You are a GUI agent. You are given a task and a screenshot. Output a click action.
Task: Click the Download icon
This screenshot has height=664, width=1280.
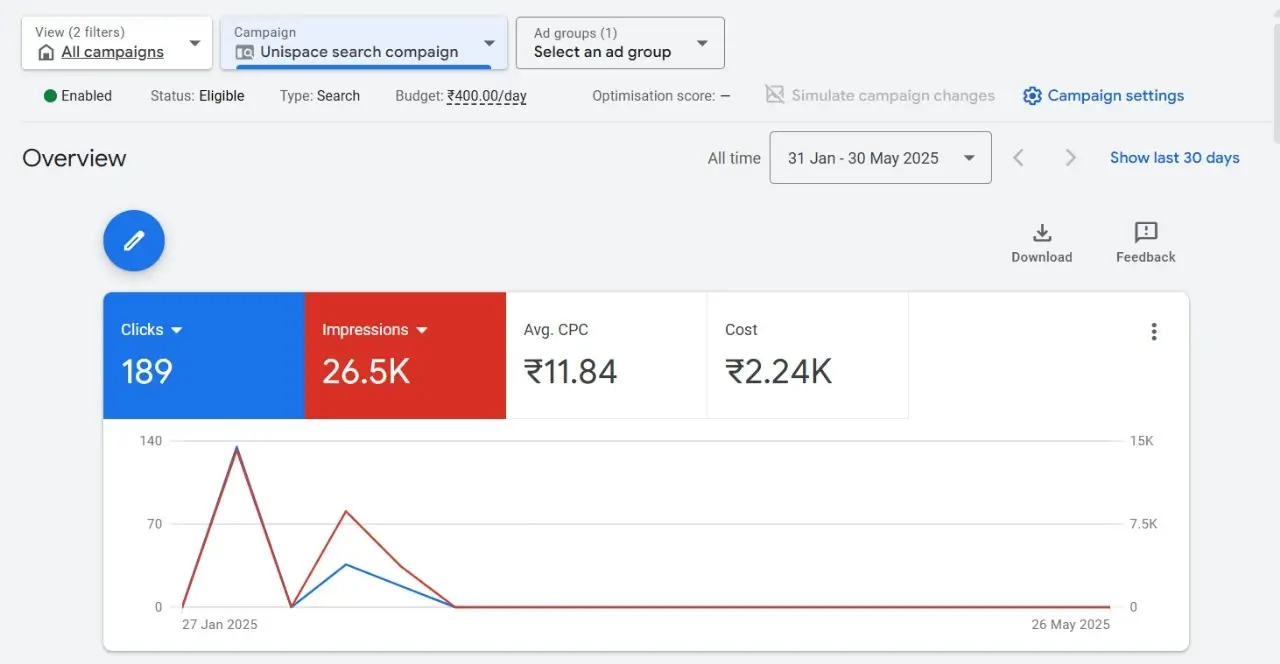tap(1041, 233)
